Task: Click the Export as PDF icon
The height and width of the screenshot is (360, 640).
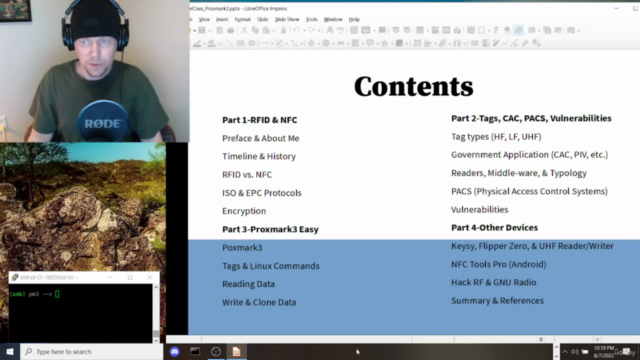Action: (220, 30)
